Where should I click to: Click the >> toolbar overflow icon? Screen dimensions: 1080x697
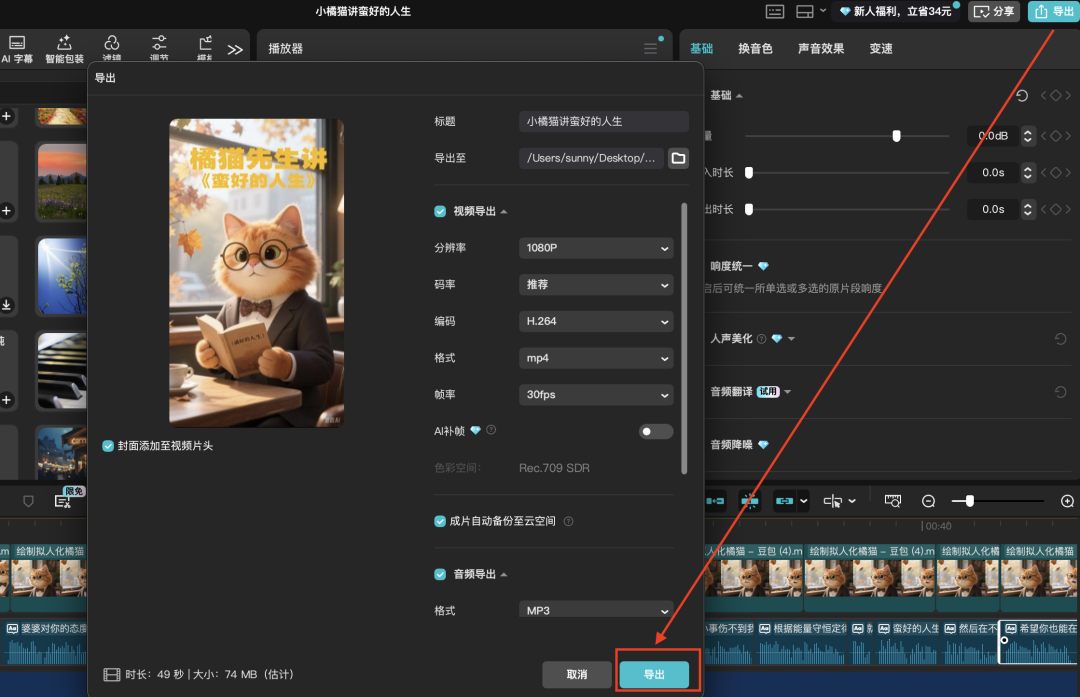(x=235, y=47)
